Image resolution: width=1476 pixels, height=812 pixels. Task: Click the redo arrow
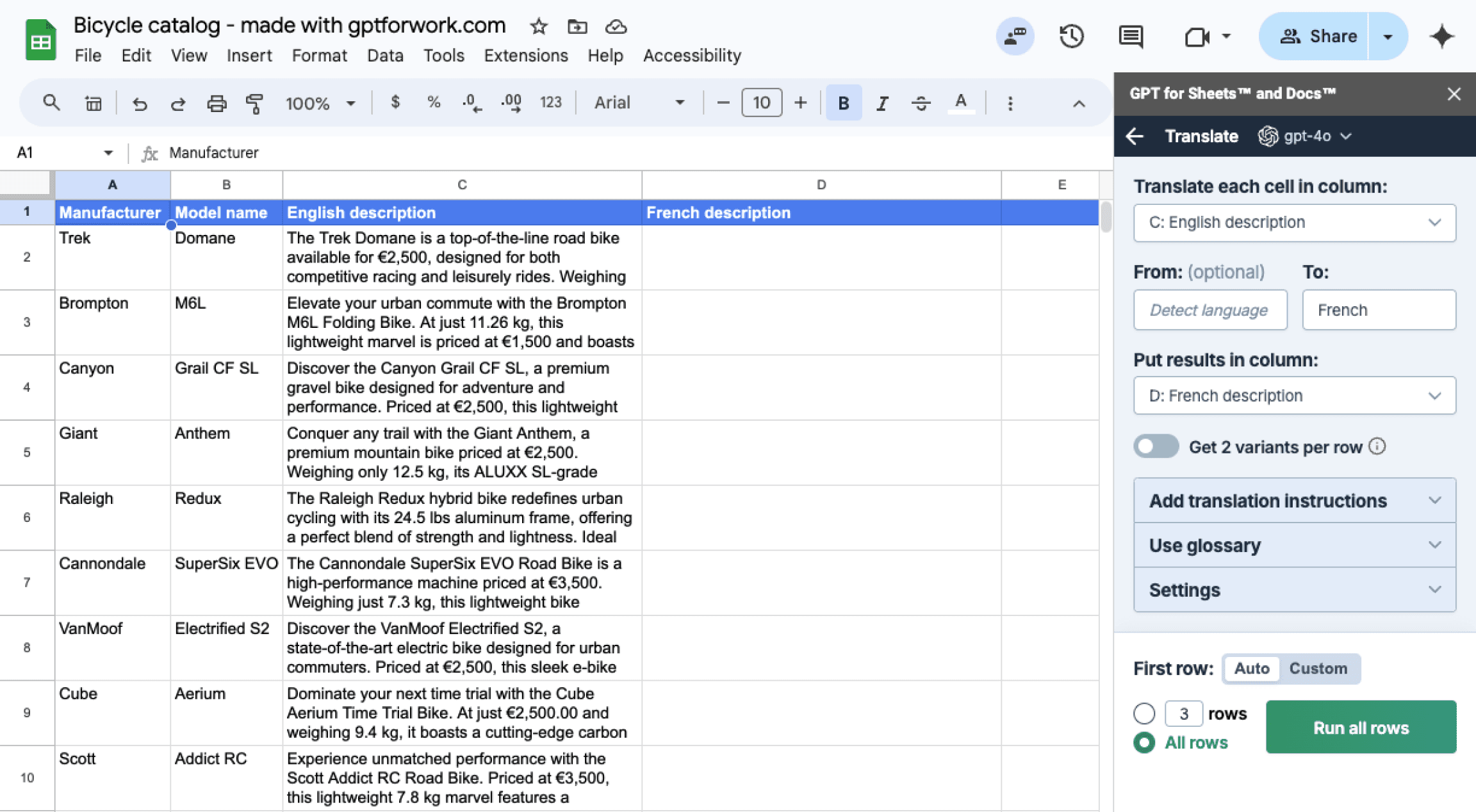coord(177,102)
